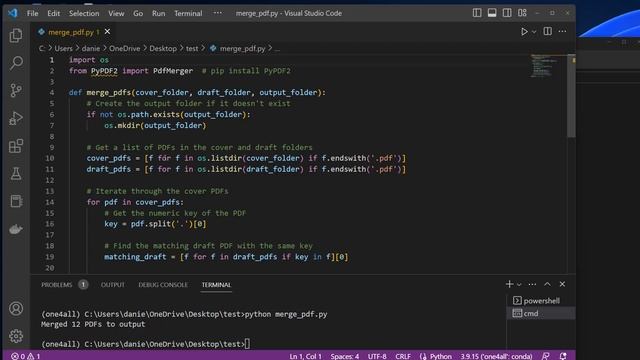Image resolution: width=640 pixels, height=360 pixels.
Task: Open the Edit menu
Action: 53,13
